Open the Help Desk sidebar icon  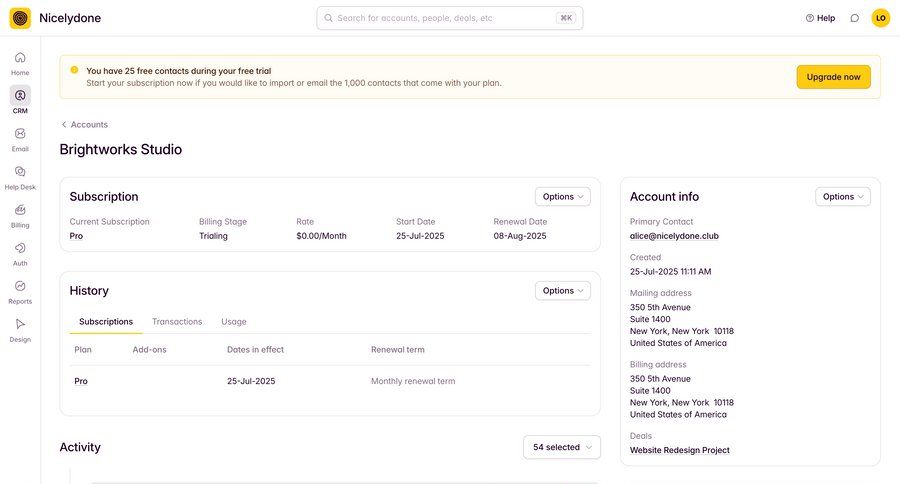pos(20,172)
